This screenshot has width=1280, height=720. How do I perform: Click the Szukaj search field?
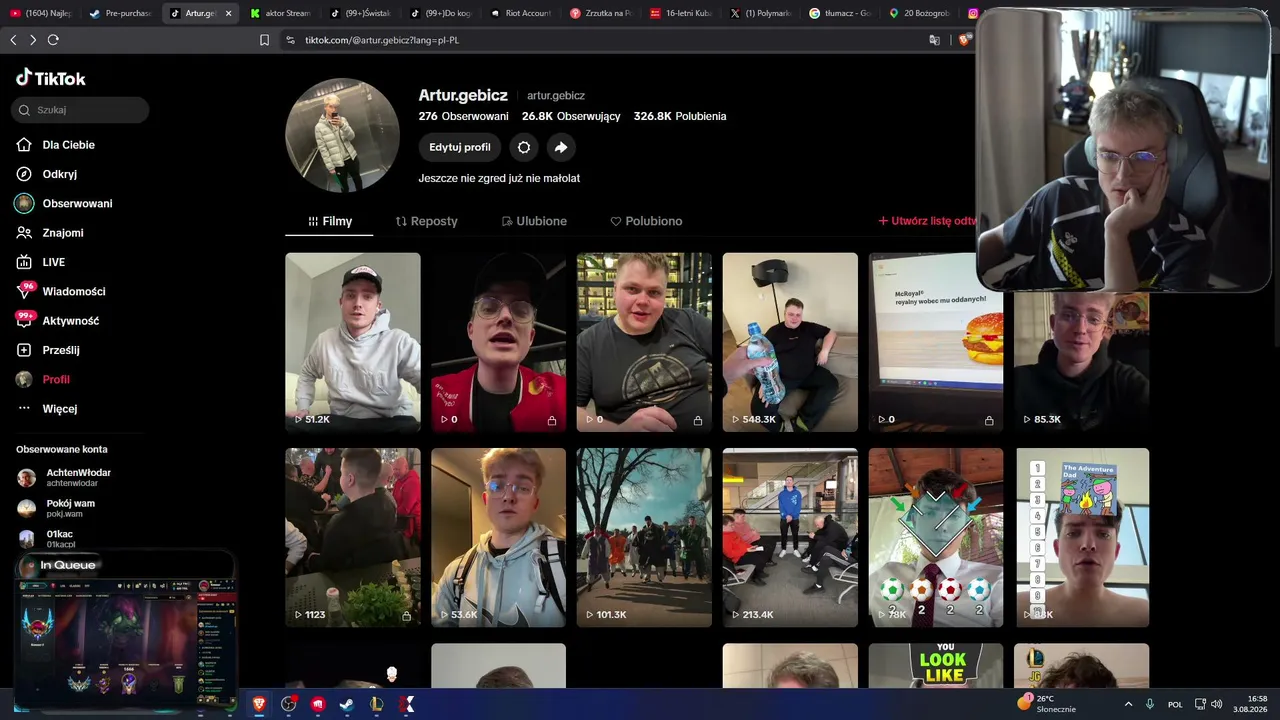[80, 110]
